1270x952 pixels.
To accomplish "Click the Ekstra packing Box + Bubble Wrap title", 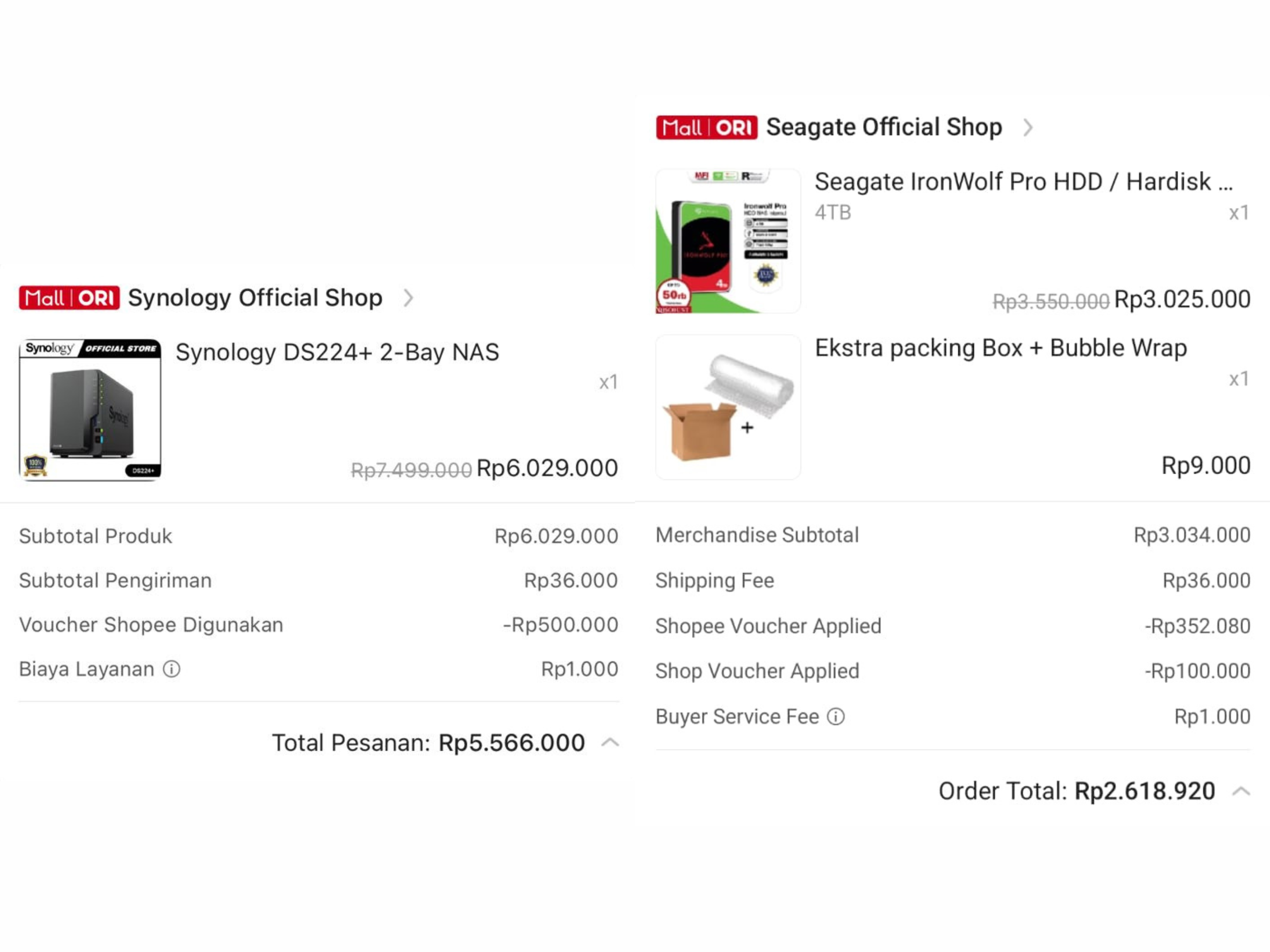I will point(1000,348).
